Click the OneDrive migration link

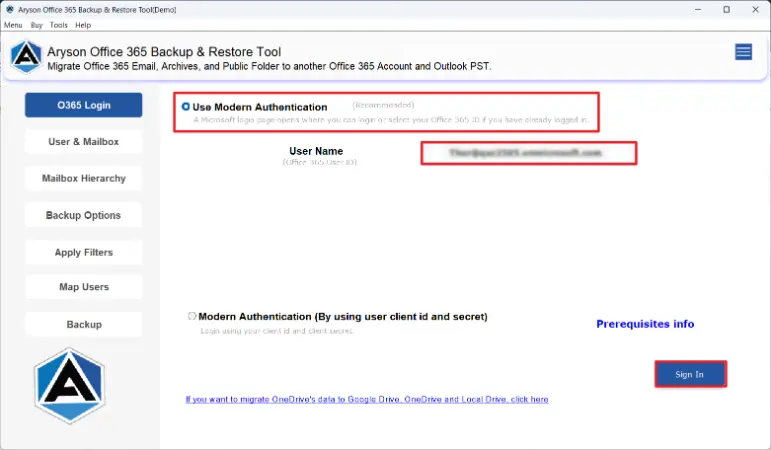coord(367,399)
